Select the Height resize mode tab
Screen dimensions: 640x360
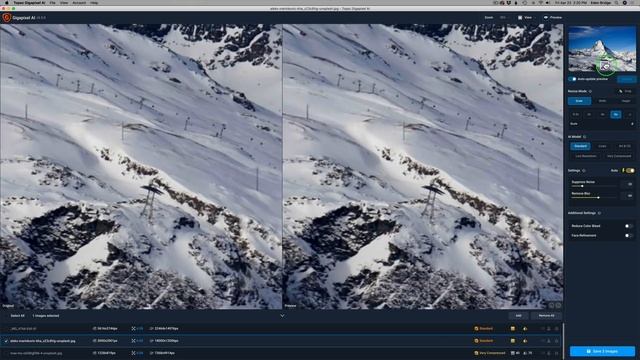625,101
